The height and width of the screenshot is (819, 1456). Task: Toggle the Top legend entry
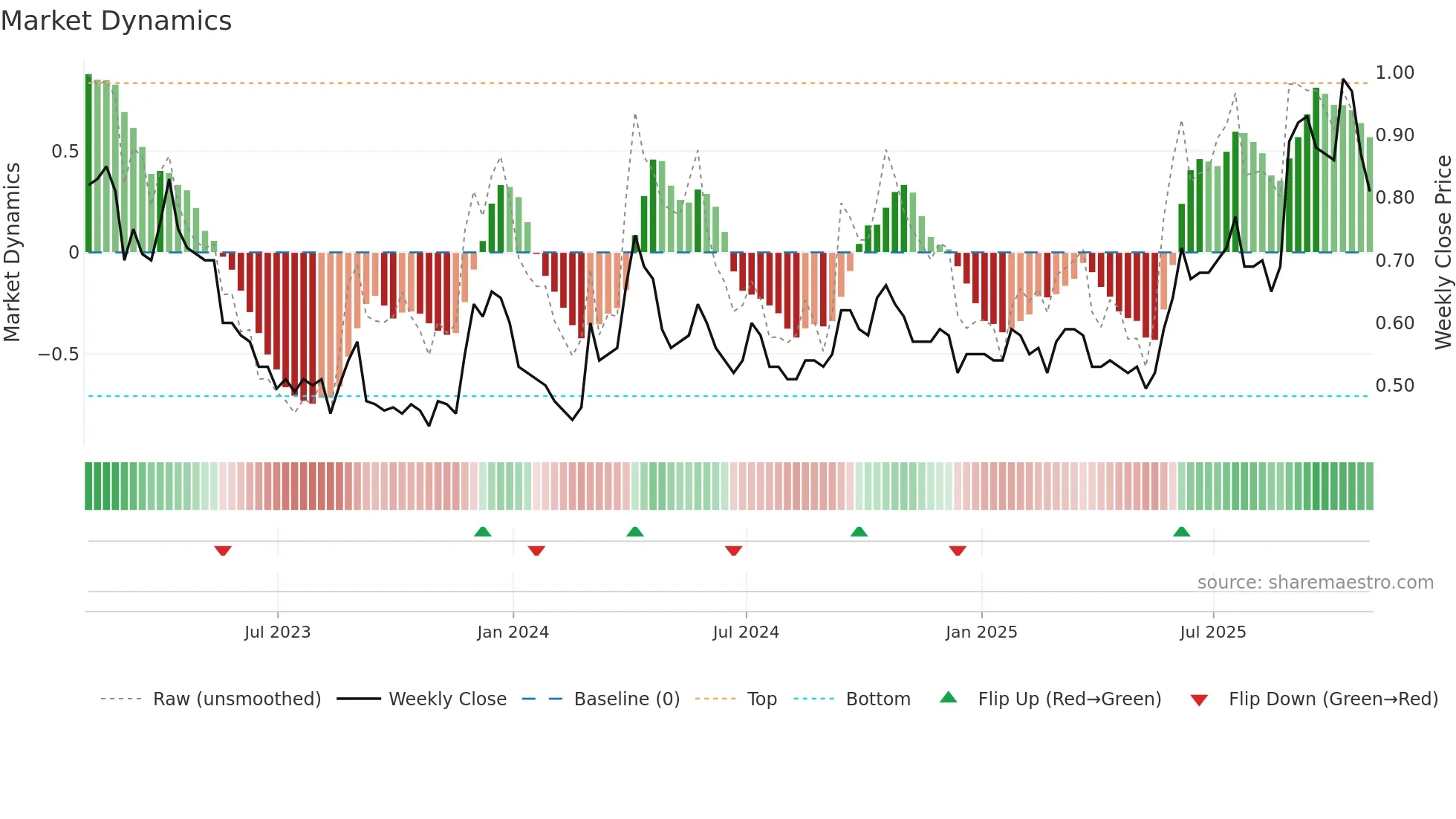click(x=735, y=699)
